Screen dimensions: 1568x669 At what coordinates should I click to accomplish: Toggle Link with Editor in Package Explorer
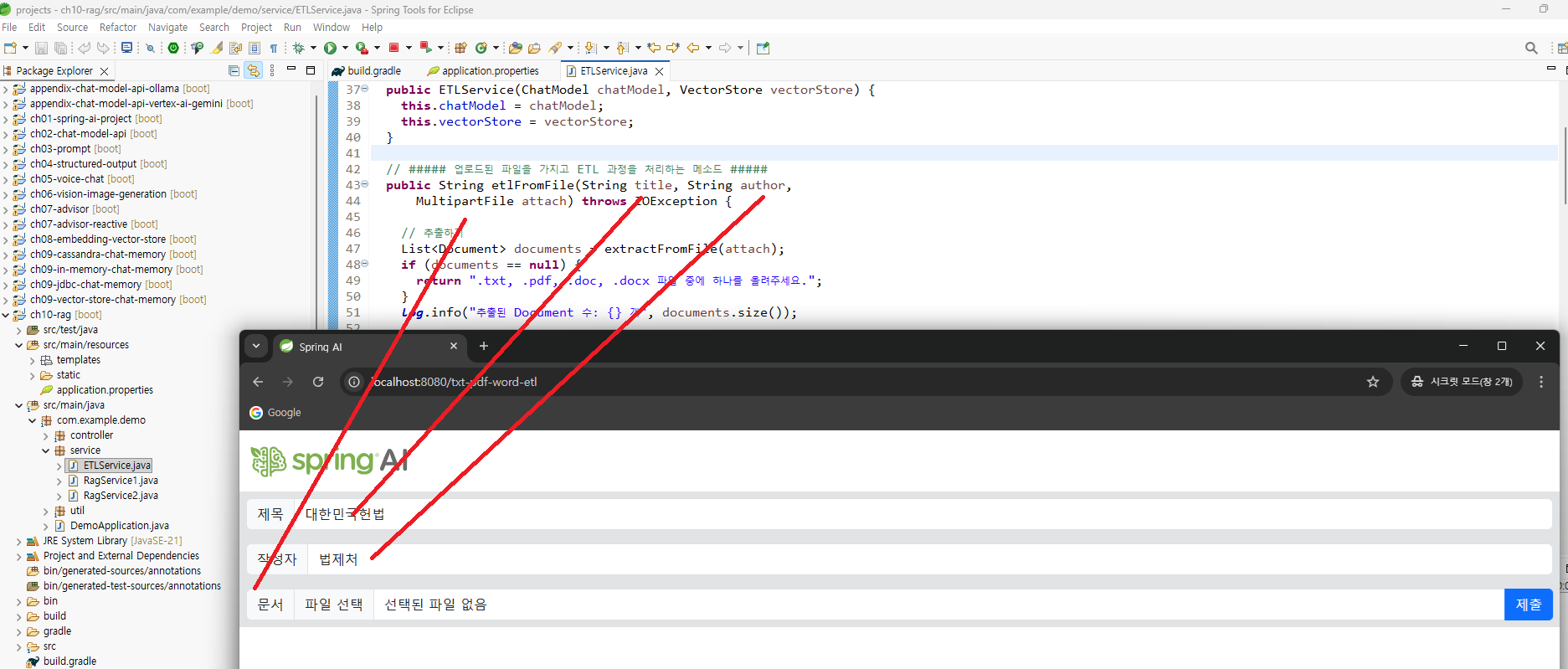(x=253, y=70)
